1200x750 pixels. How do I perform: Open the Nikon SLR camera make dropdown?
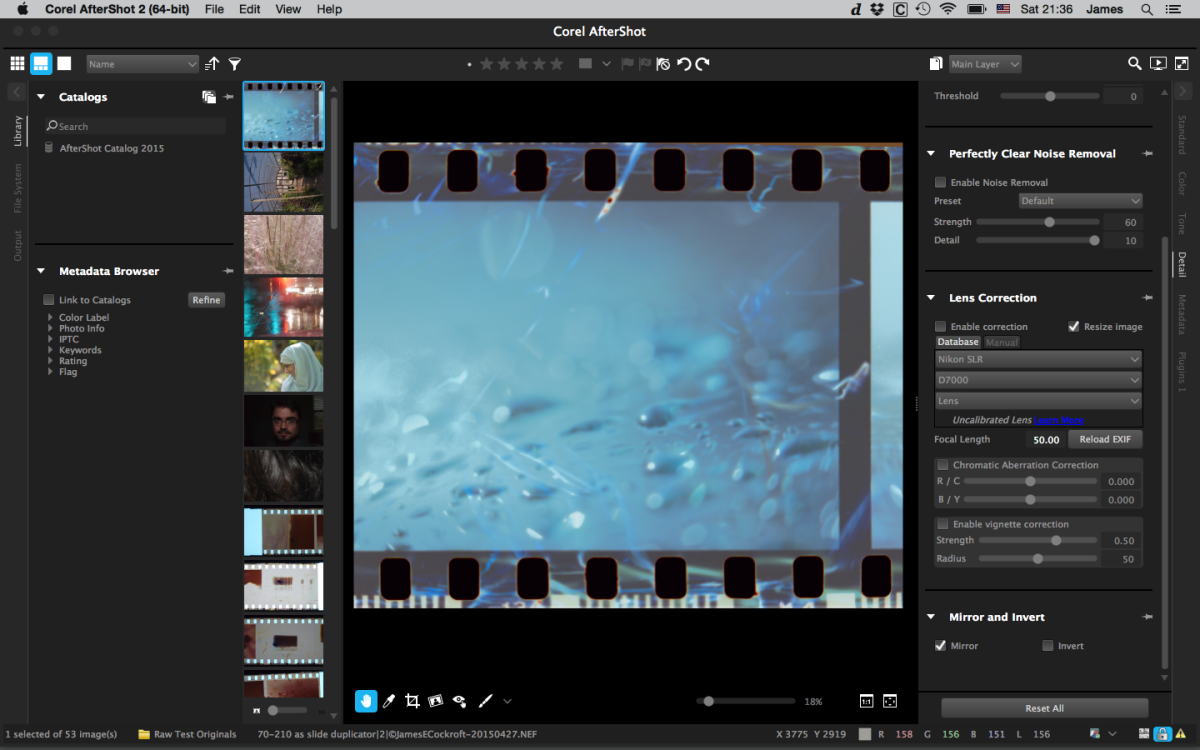point(1038,359)
